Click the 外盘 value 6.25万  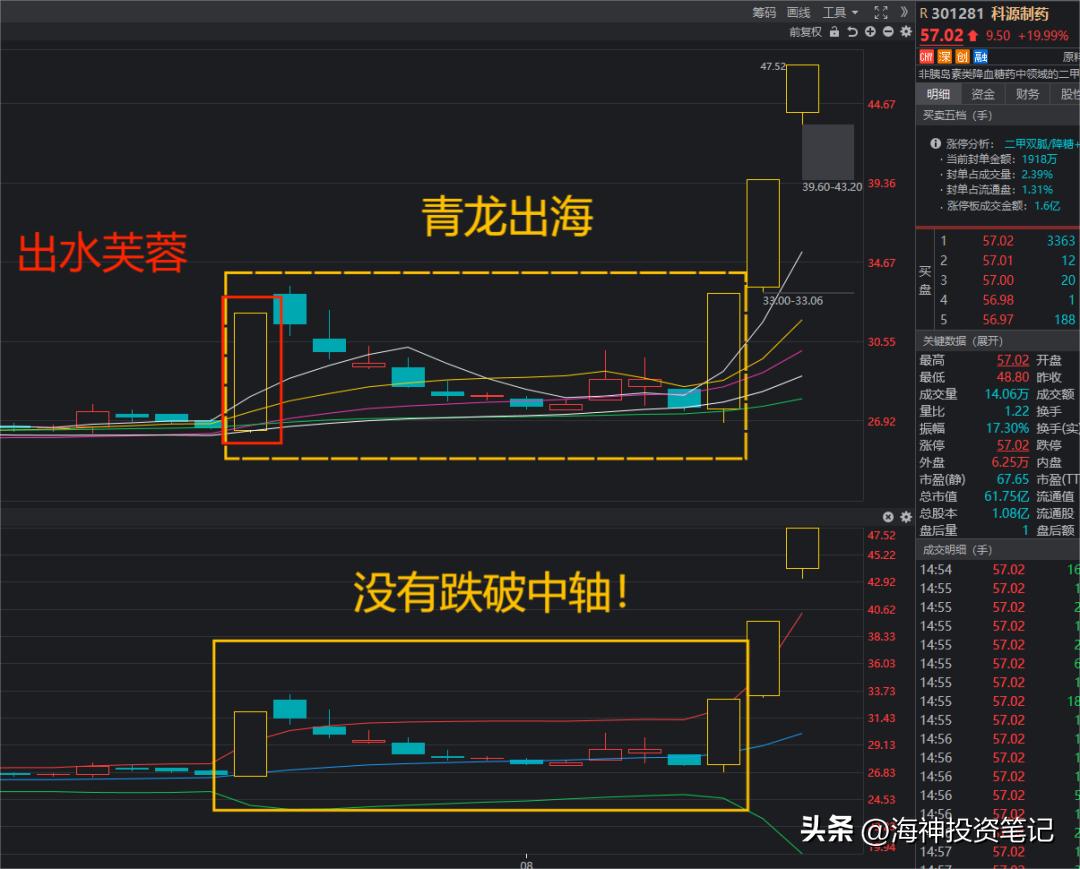click(1010, 463)
